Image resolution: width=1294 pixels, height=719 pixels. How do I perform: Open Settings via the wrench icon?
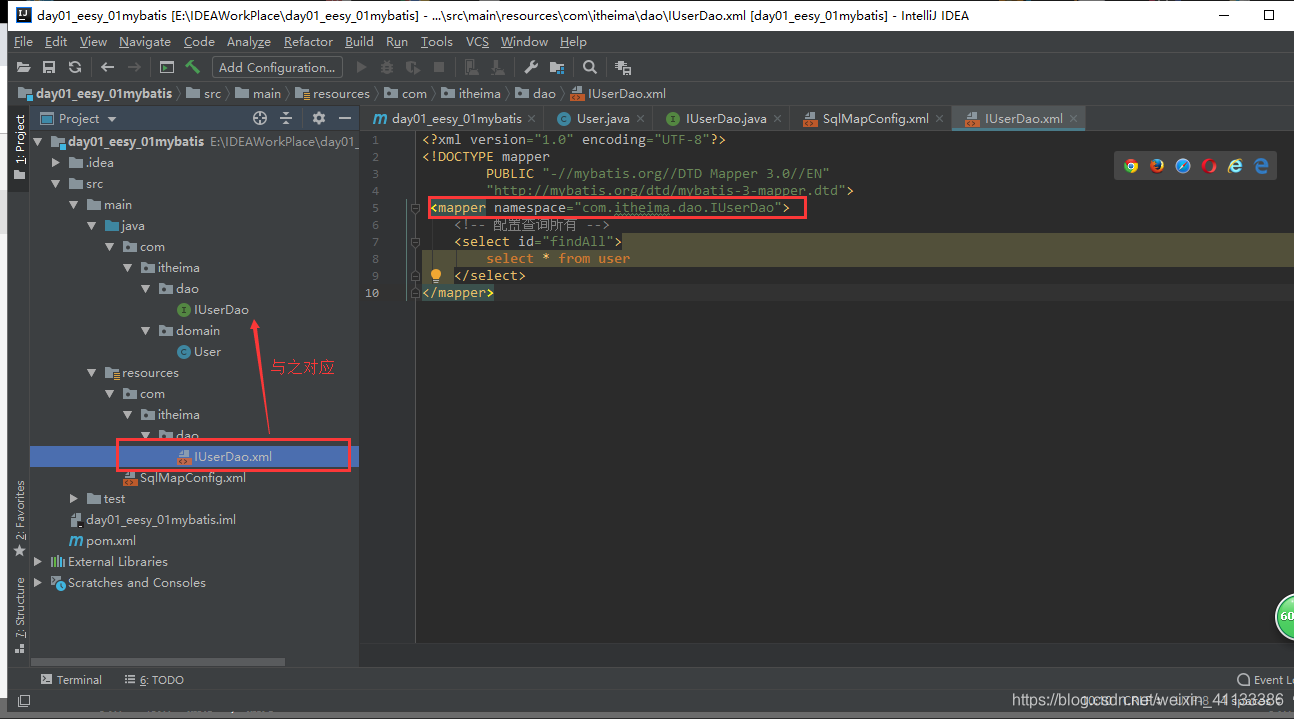[531, 67]
